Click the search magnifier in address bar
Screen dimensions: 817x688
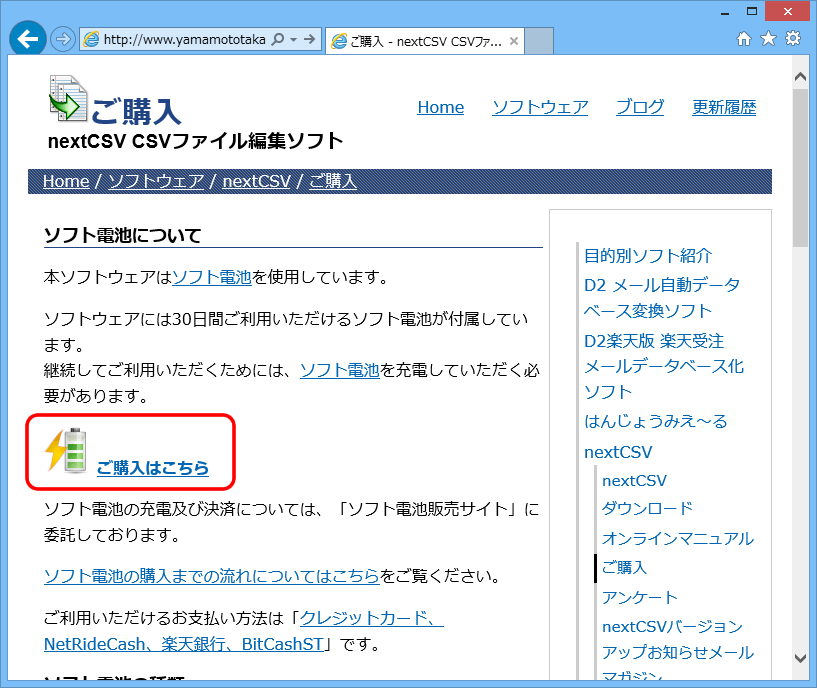pos(277,40)
